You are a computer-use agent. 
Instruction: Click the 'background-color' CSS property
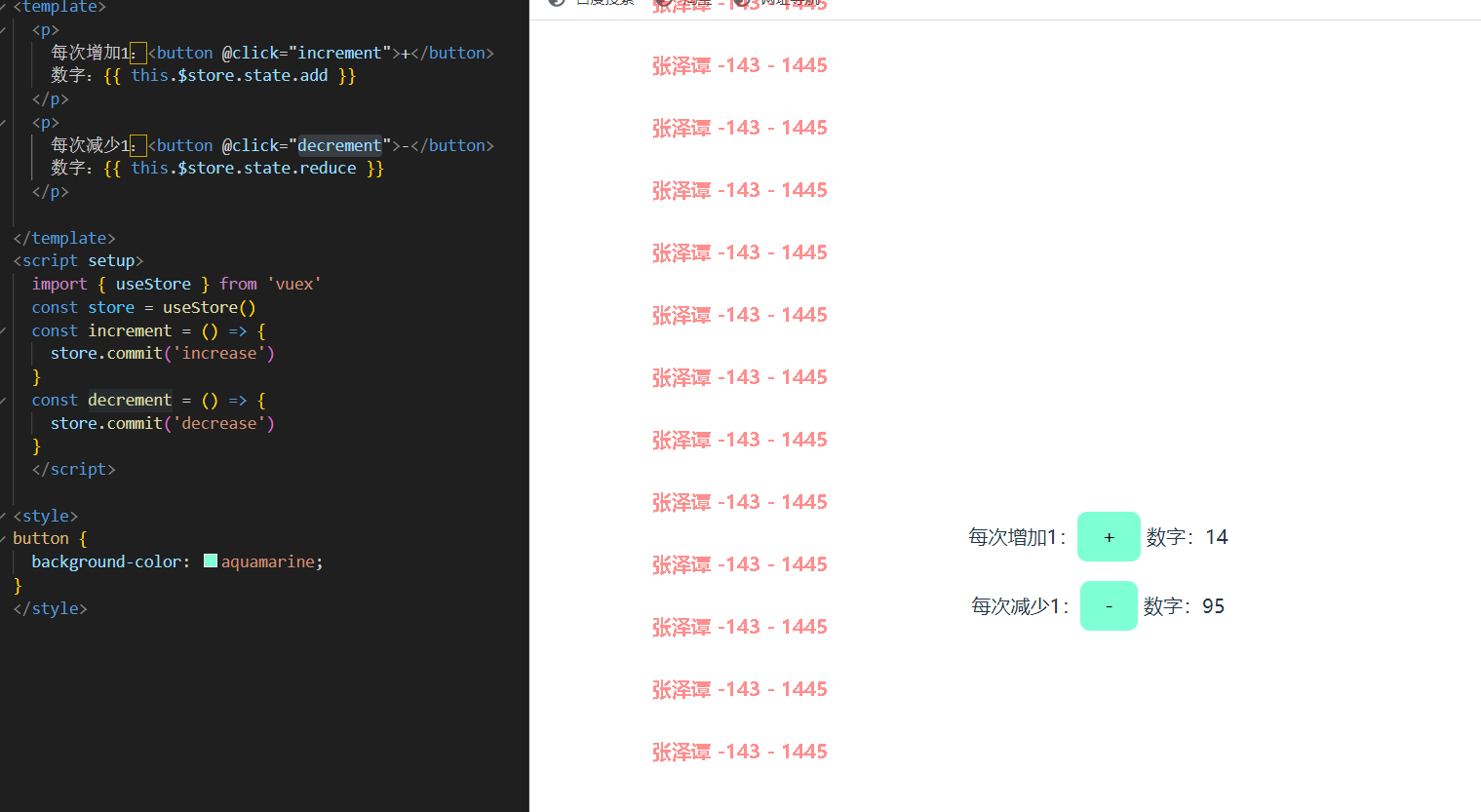click(106, 561)
